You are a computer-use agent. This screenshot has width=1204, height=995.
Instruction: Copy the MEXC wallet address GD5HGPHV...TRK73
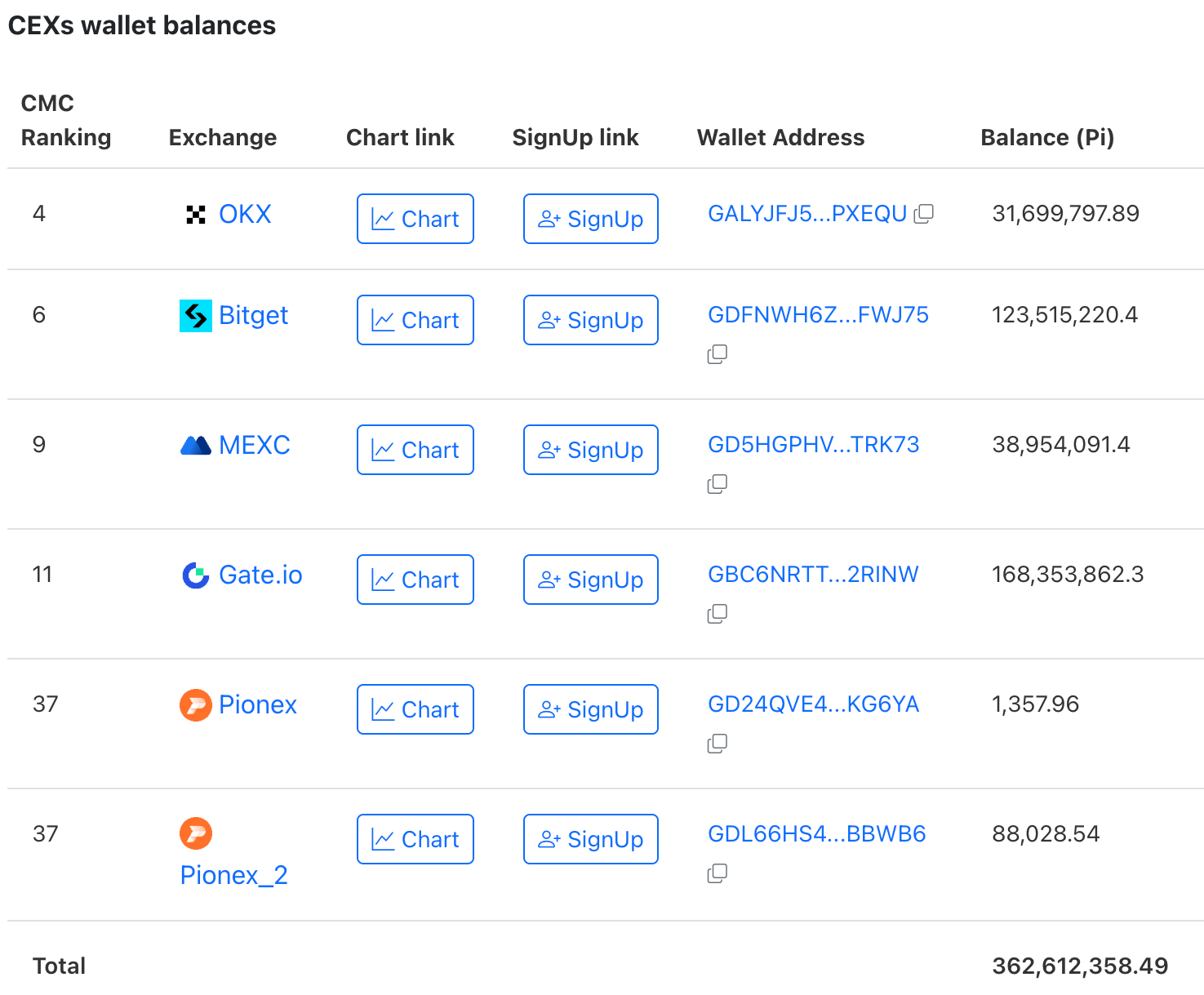point(718,484)
